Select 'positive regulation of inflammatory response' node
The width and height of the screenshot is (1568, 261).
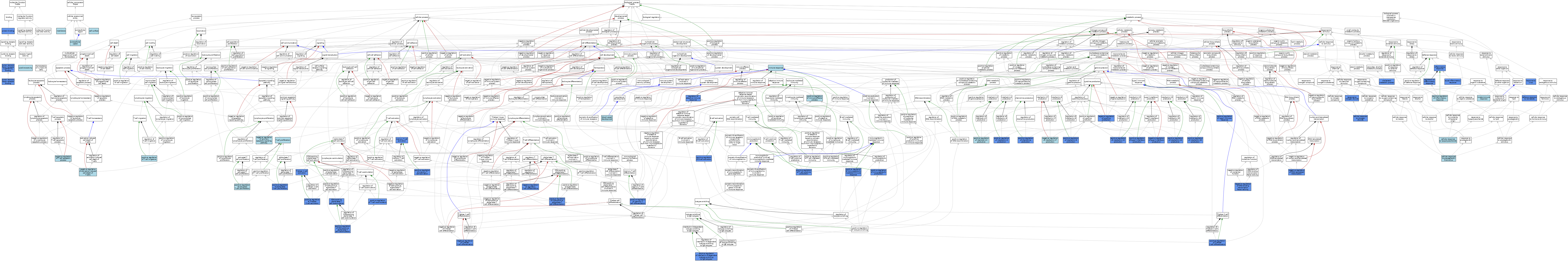[x=1440, y=98]
